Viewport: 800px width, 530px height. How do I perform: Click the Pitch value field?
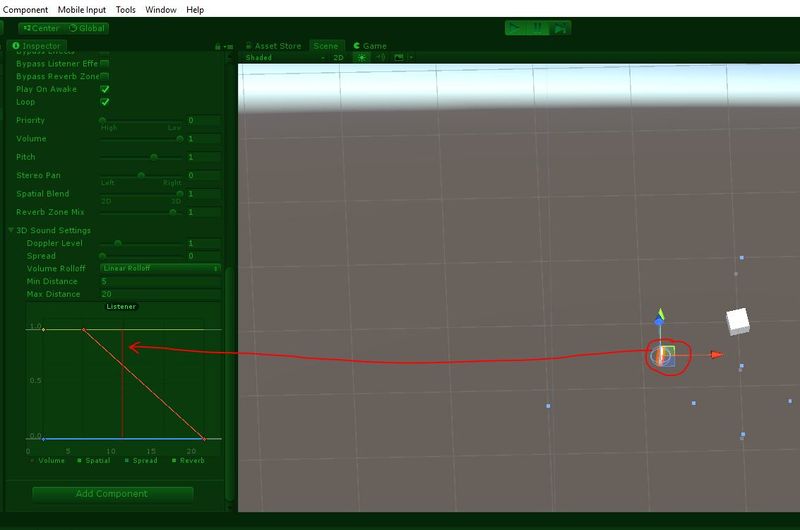[204, 157]
